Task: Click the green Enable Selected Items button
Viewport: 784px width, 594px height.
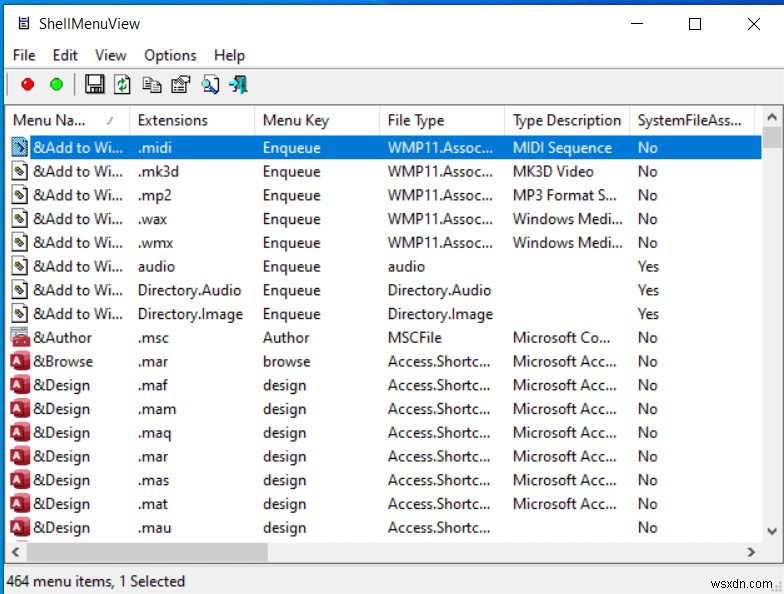Action: [56, 85]
